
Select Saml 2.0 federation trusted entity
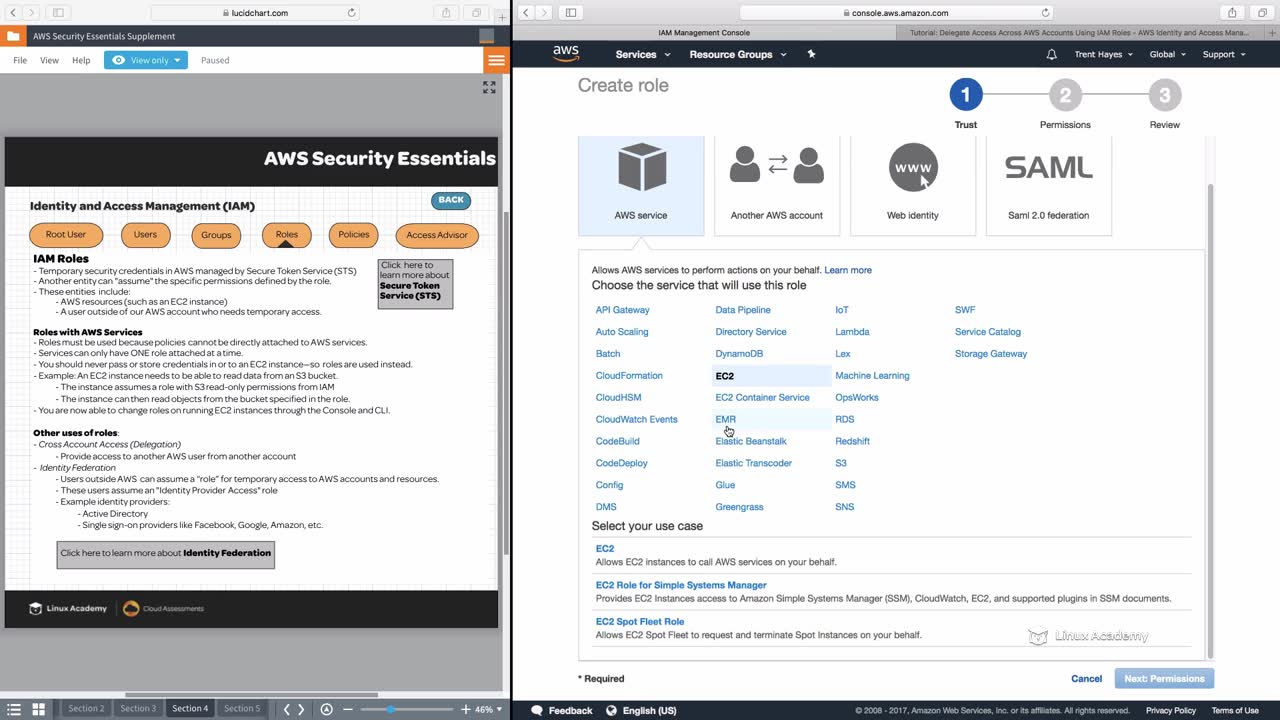1049,186
